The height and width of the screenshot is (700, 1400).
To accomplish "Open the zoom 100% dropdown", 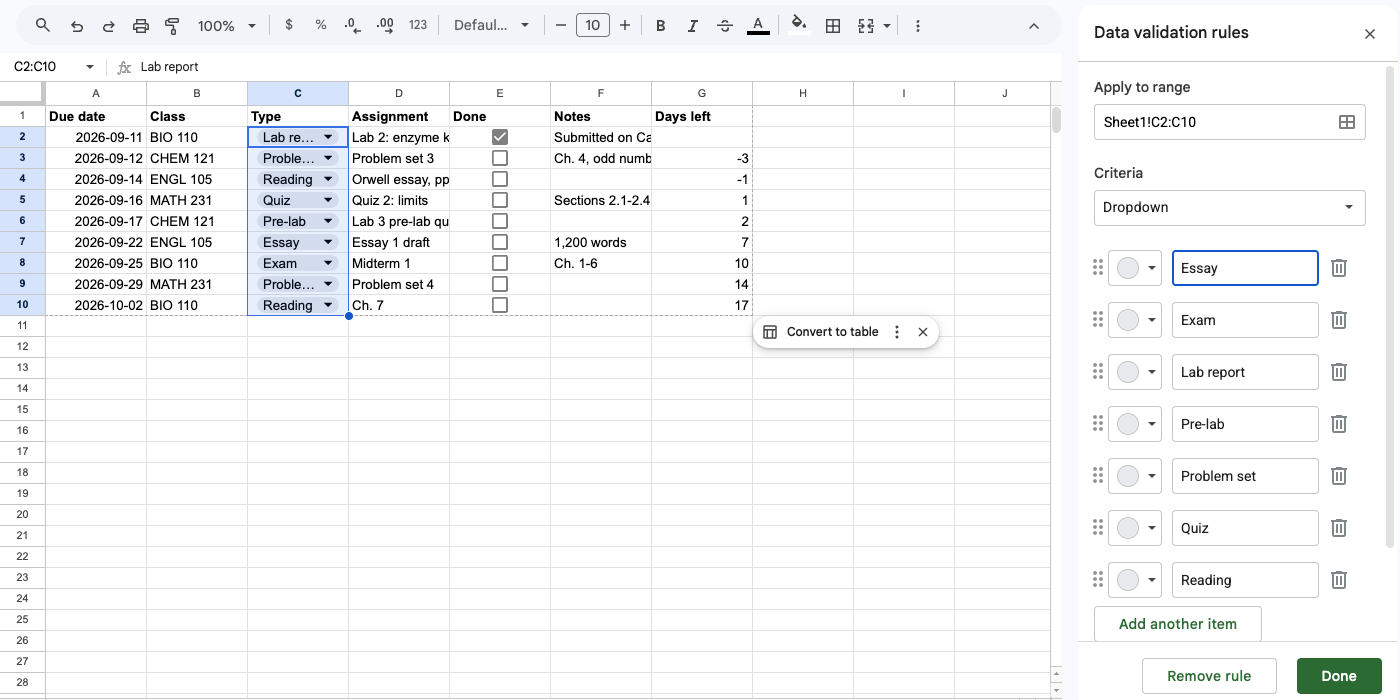I will pos(227,25).
